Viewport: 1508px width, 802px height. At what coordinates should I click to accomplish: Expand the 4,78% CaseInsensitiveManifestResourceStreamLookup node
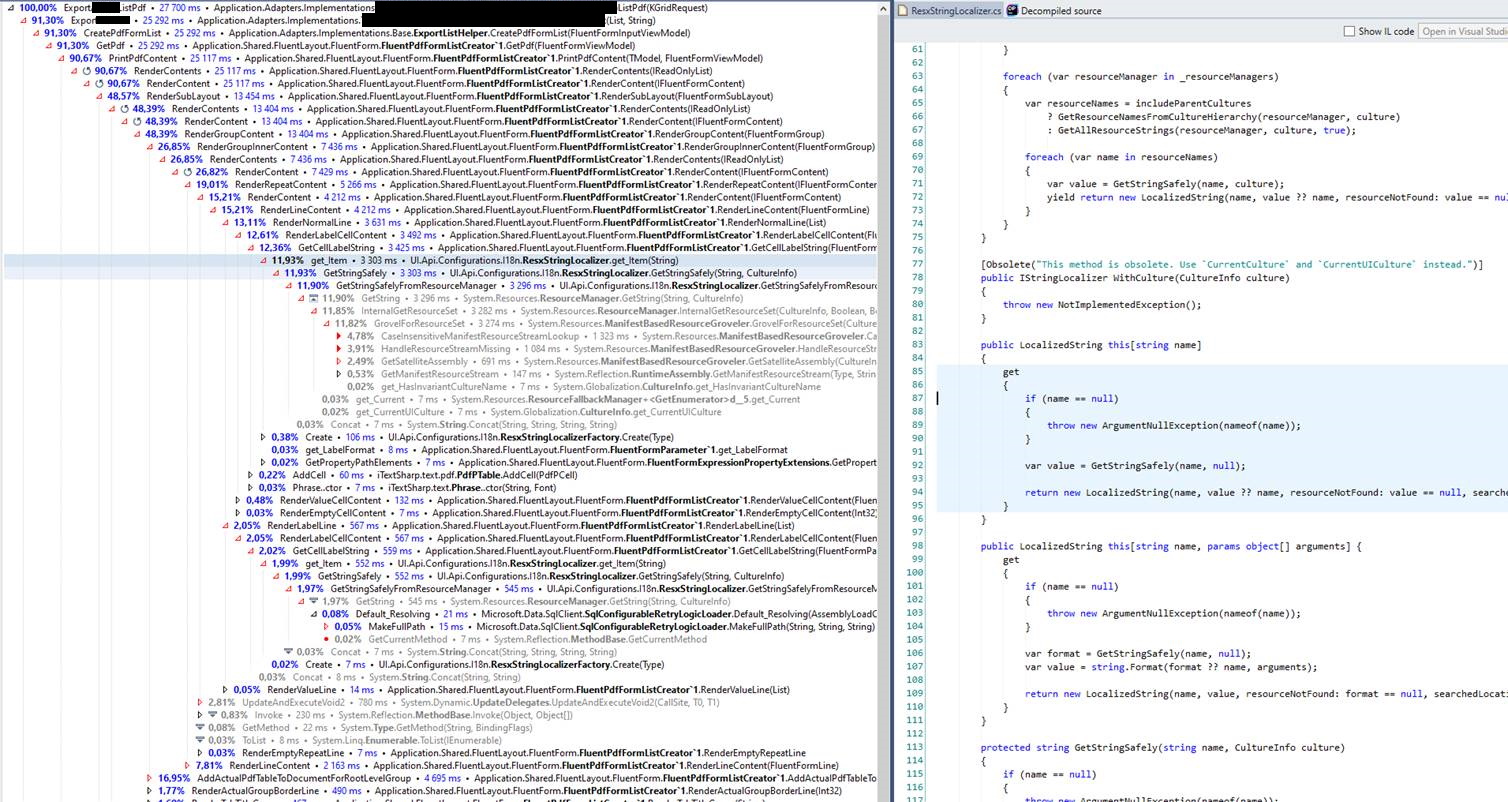coord(339,337)
